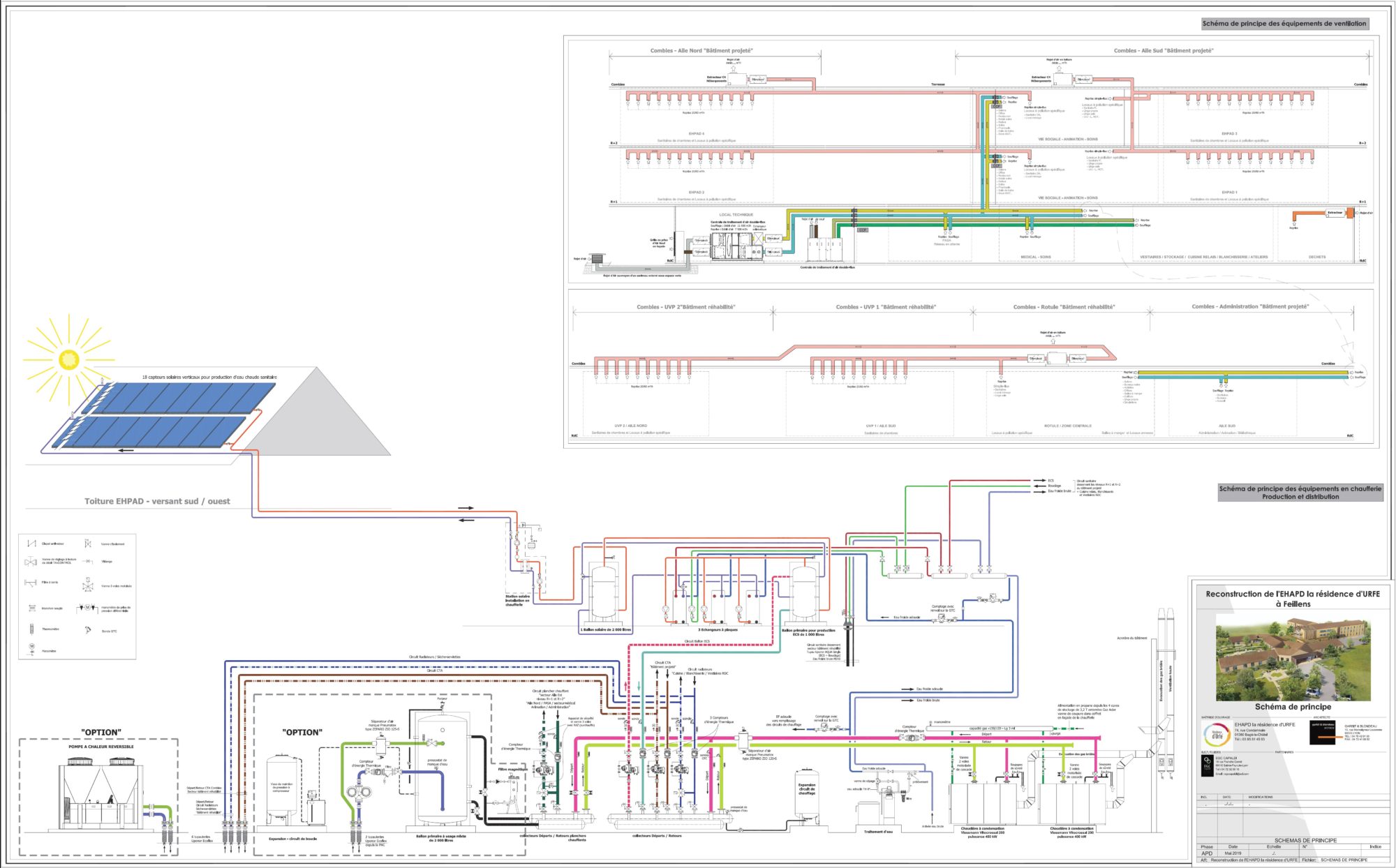
Task: Select the upper row of blue solar collectors
Action: pos(179,398)
